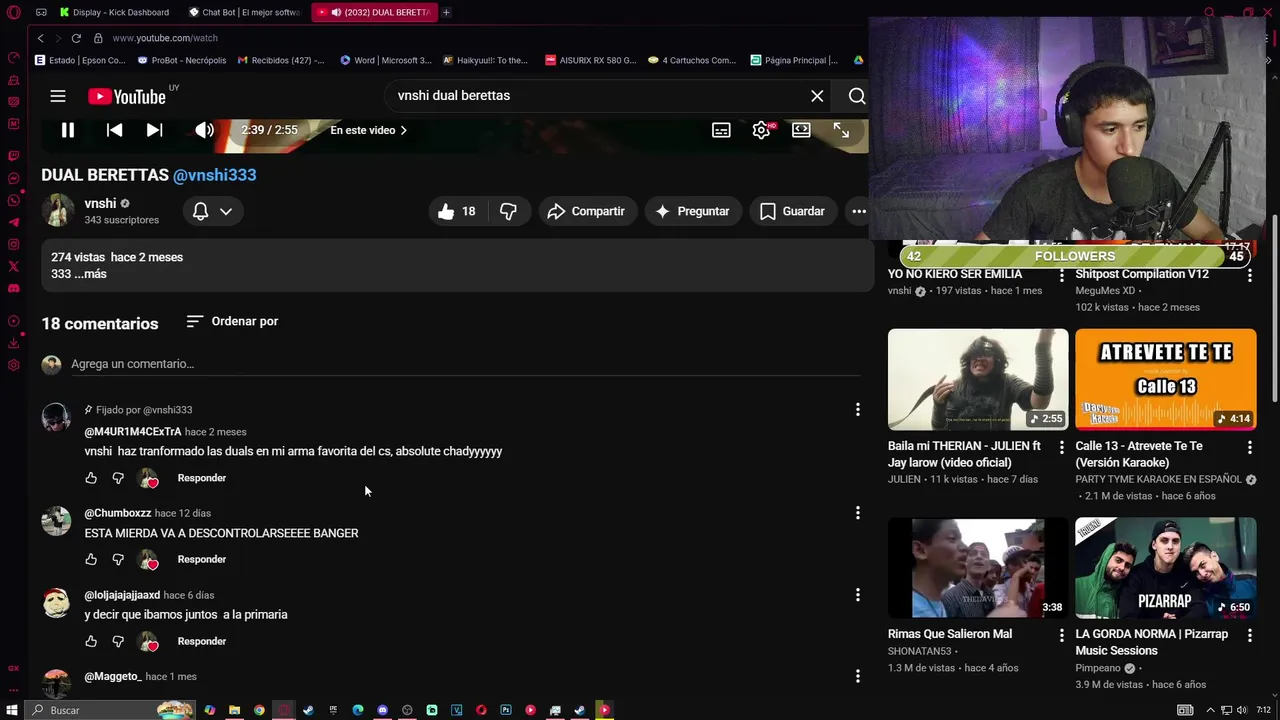Open the Discord icon in Opera sidebar
1280x720 pixels.
pos(13,288)
